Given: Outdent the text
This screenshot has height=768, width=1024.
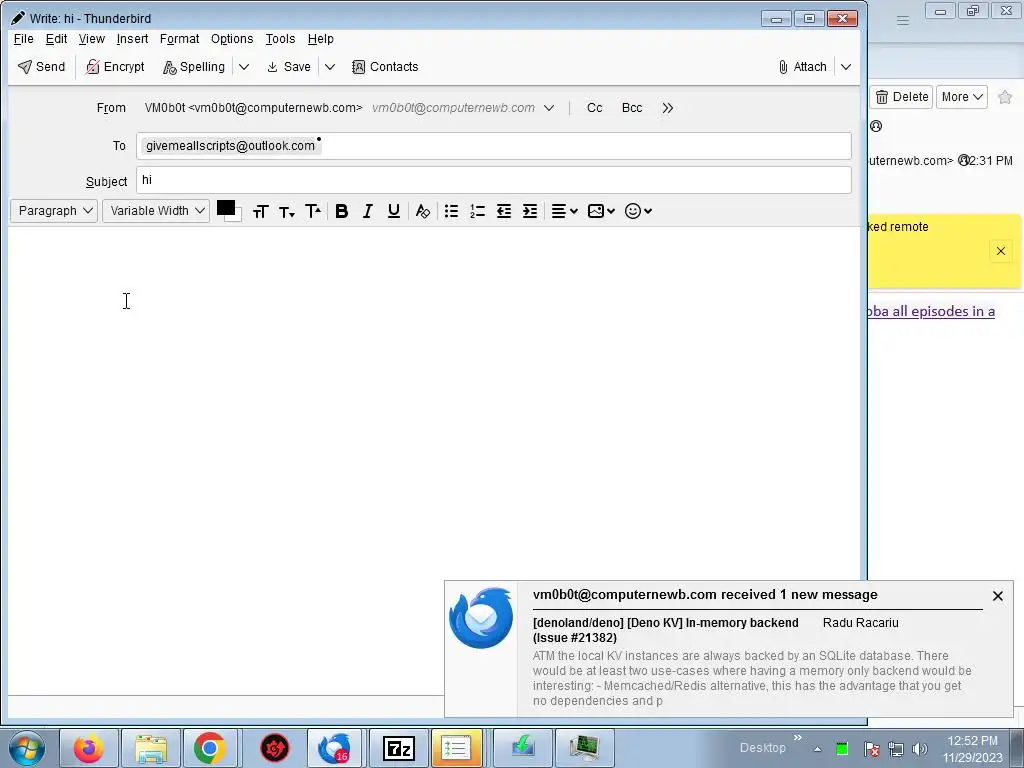Looking at the screenshot, I should point(504,211).
